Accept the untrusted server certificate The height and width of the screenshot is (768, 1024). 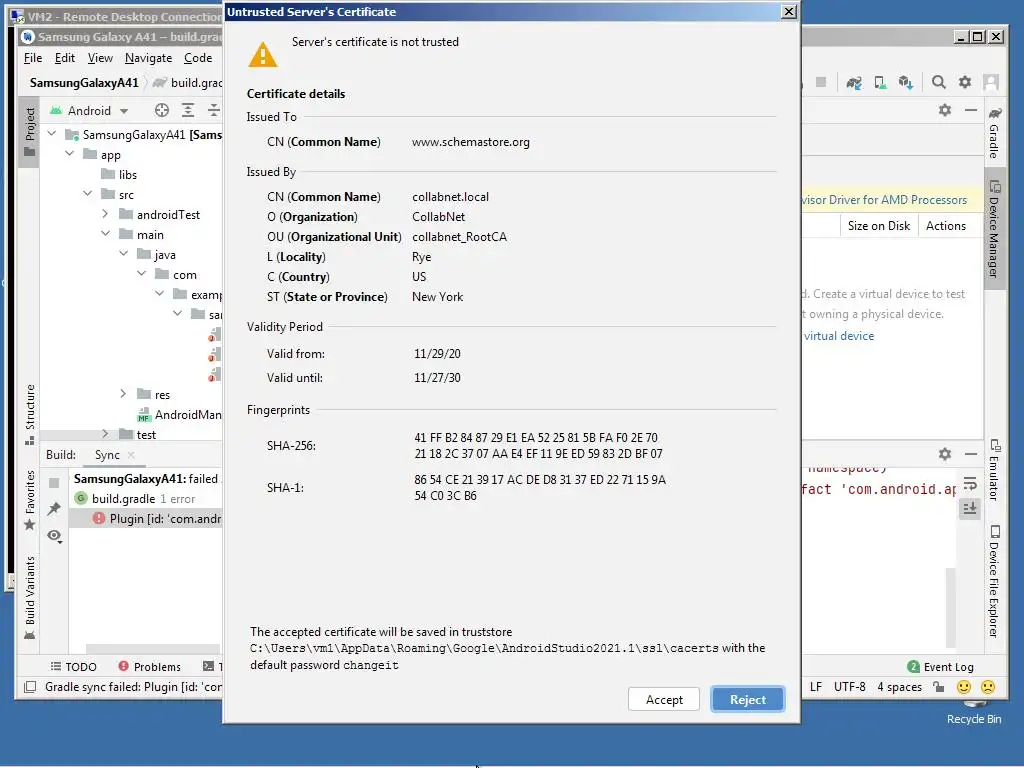tap(664, 699)
